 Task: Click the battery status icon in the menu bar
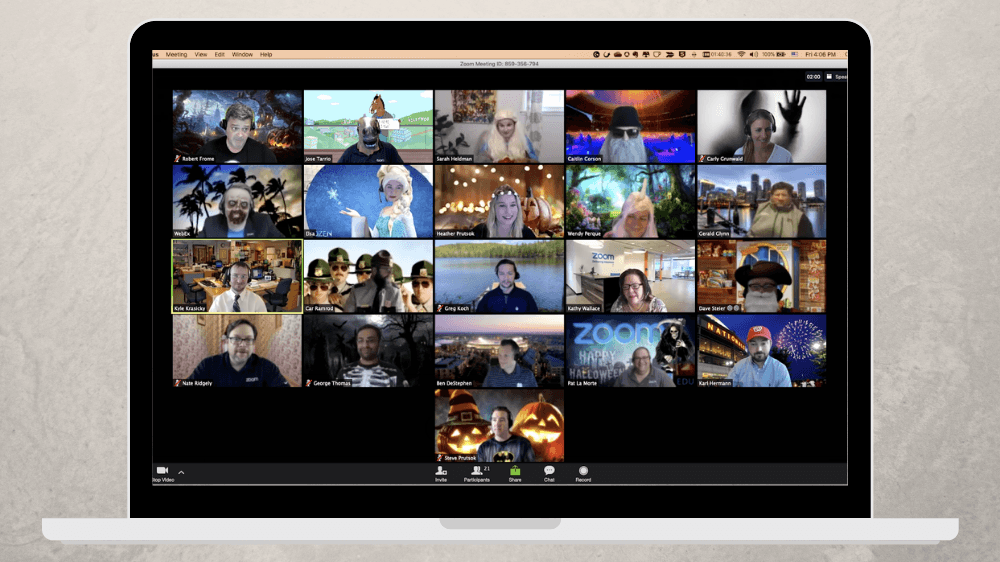(x=780, y=54)
